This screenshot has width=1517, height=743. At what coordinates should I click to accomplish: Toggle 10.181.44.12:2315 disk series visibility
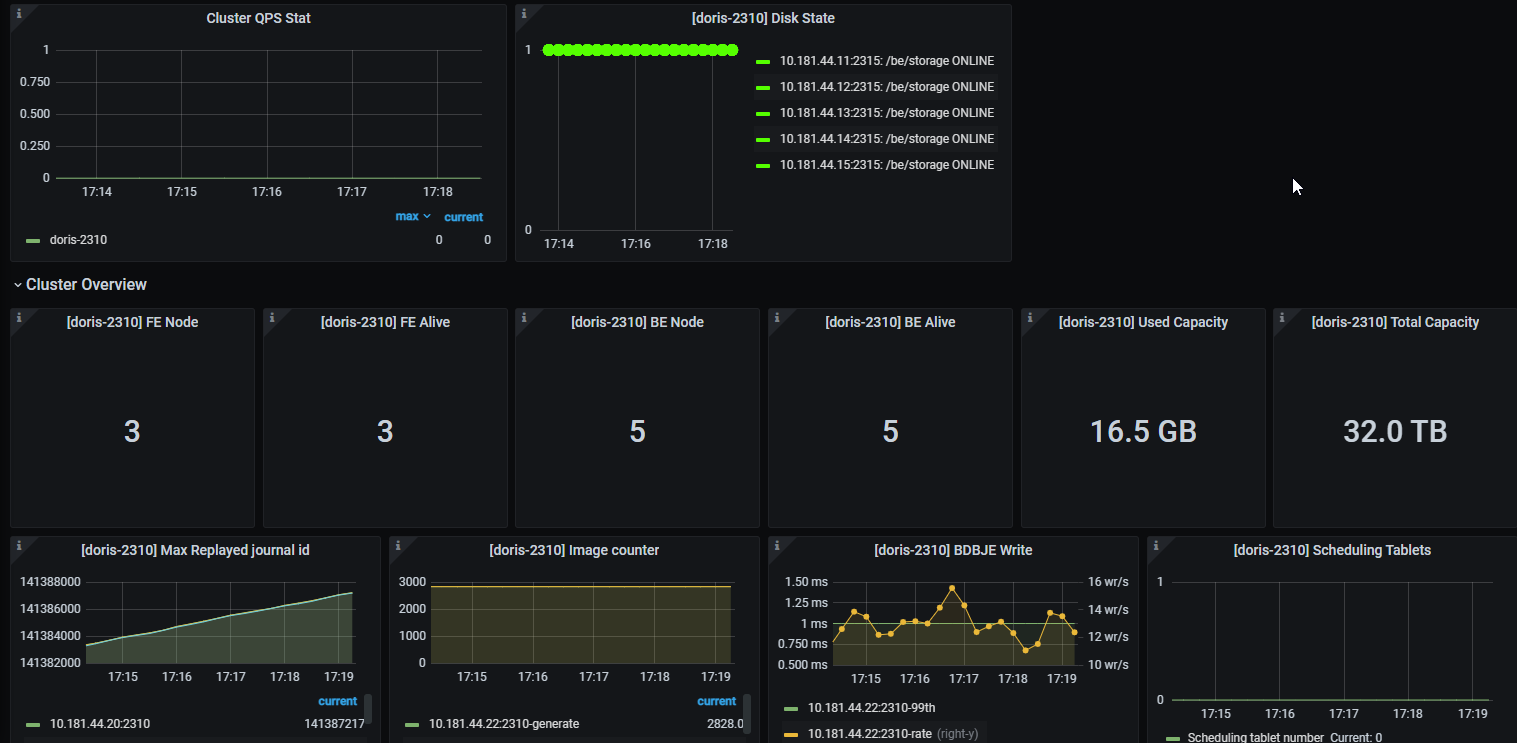click(x=887, y=87)
